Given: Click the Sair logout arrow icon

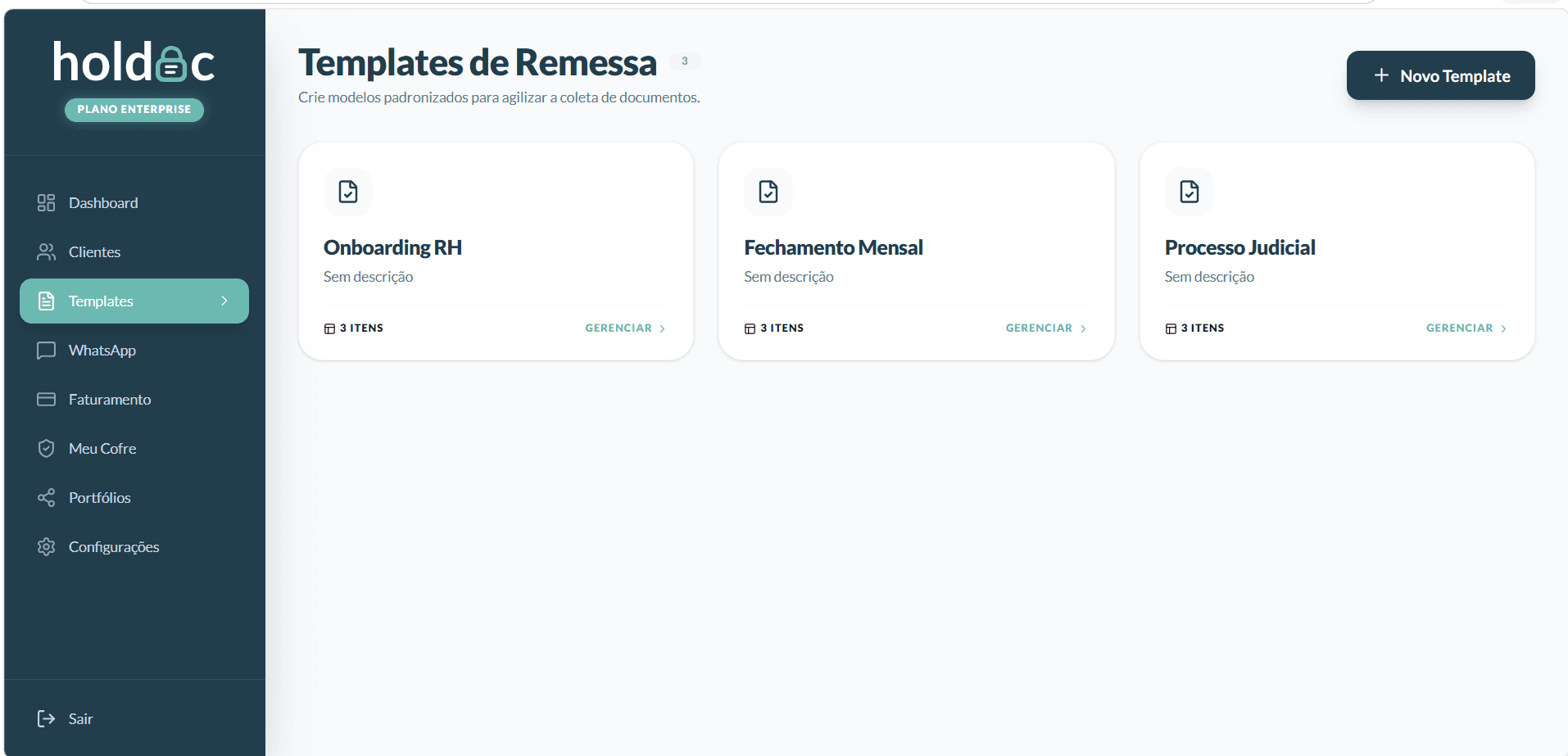Looking at the screenshot, I should 46,719.
